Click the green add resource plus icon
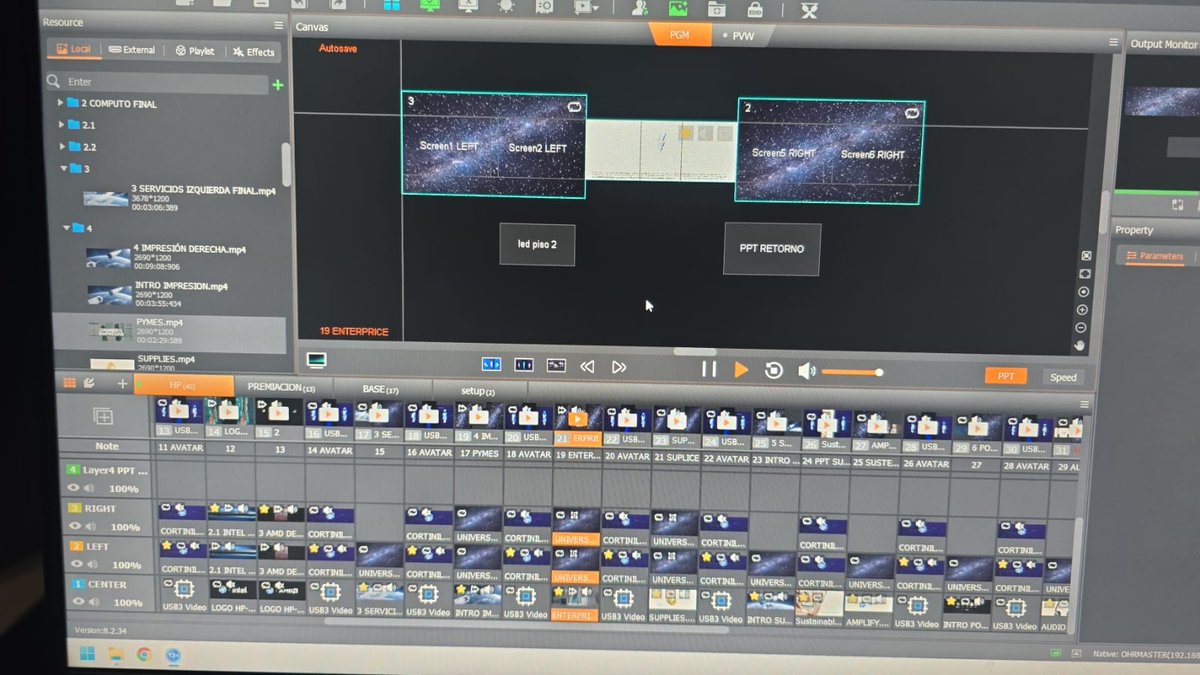Image resolution: width=1200 pixels, height=675 pixels. (278, 85)
